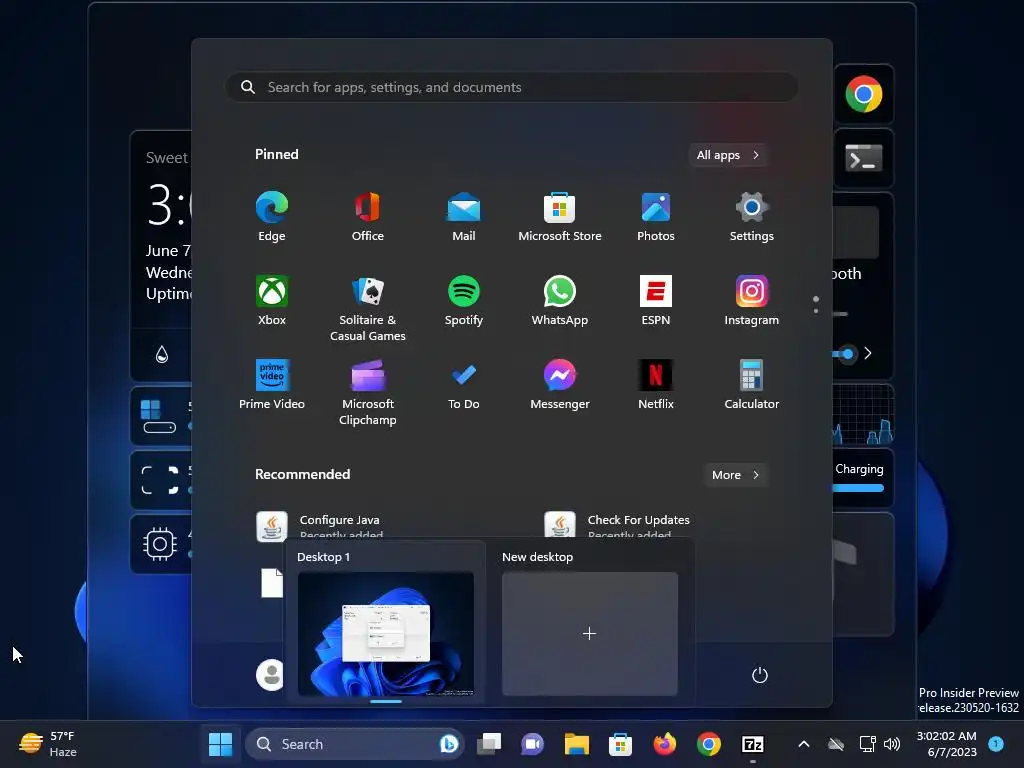Launch Office from pinned apps
1024x768 pixels.
[x=368, y=217]
